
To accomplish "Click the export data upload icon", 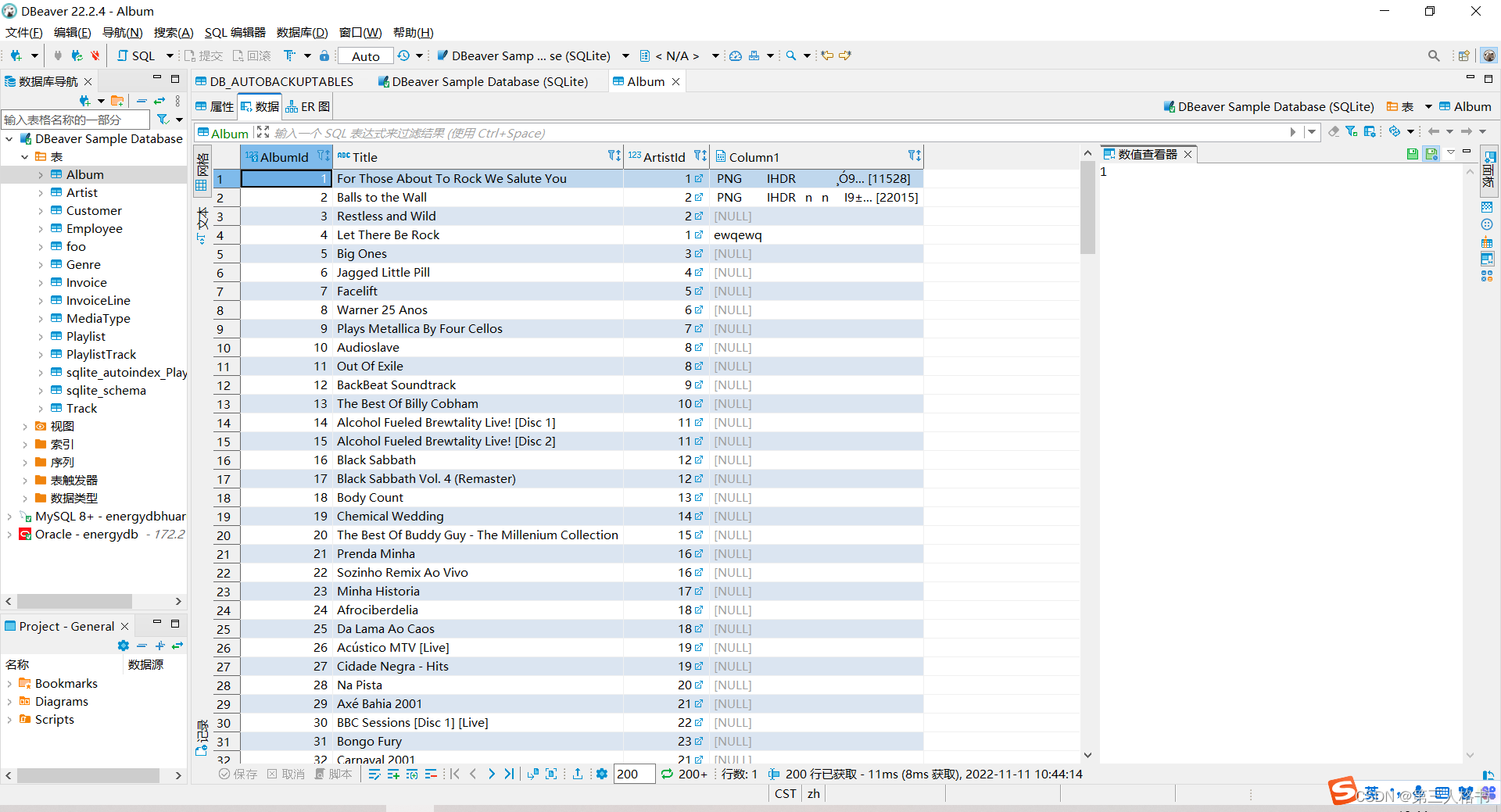I will click(x=578, y=774).
